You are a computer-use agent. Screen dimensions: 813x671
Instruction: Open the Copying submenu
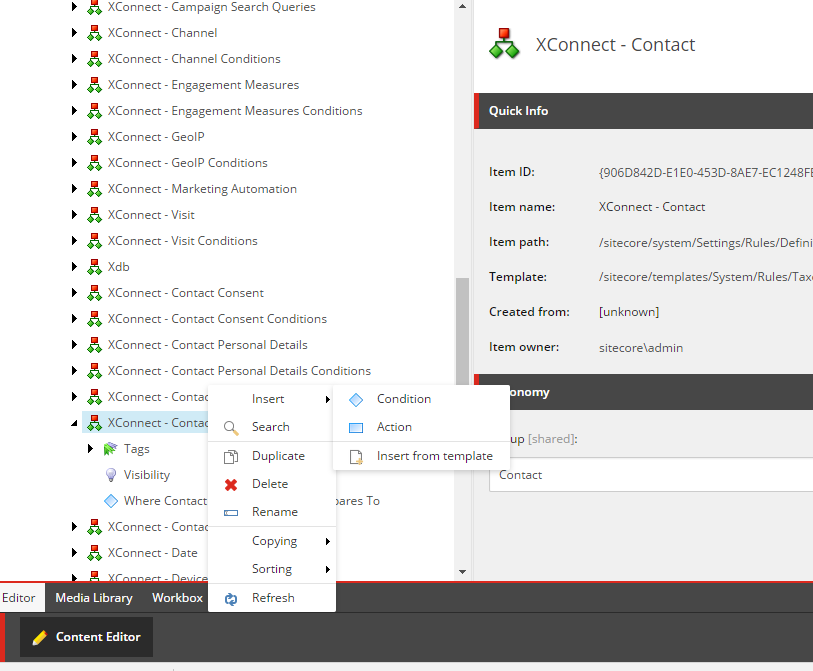point(272,541)
